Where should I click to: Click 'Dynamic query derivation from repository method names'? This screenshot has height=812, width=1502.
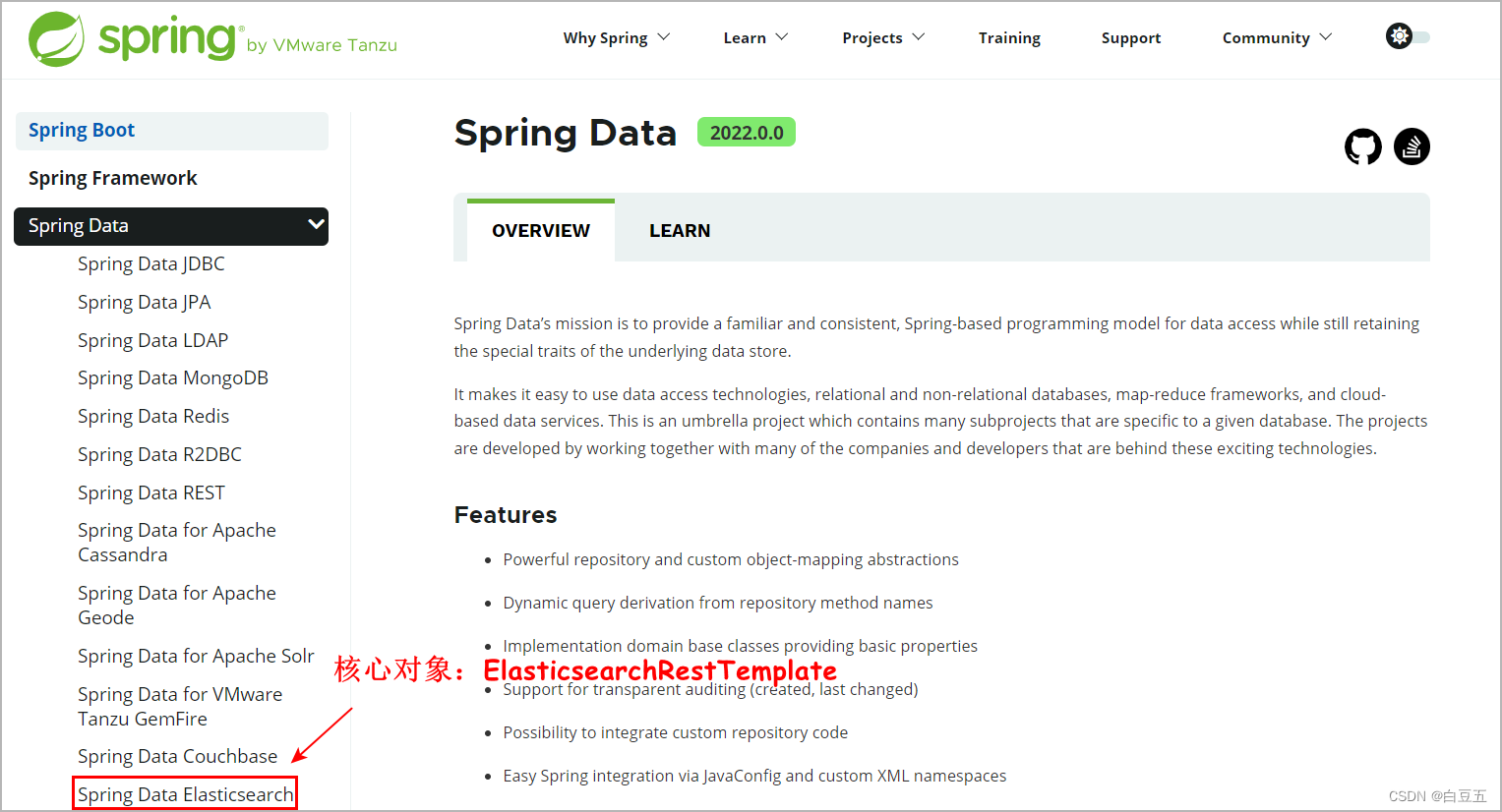[x=718, y=603]
